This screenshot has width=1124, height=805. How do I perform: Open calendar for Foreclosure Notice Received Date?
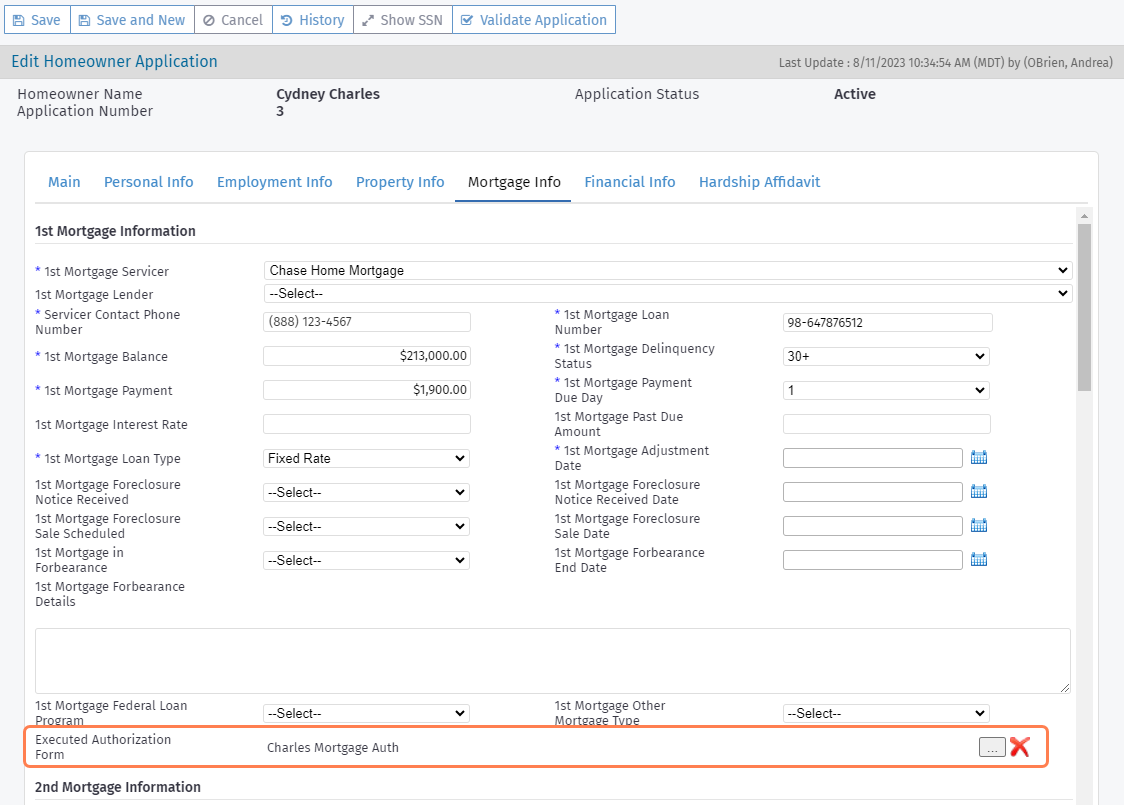tap(979, 491)
